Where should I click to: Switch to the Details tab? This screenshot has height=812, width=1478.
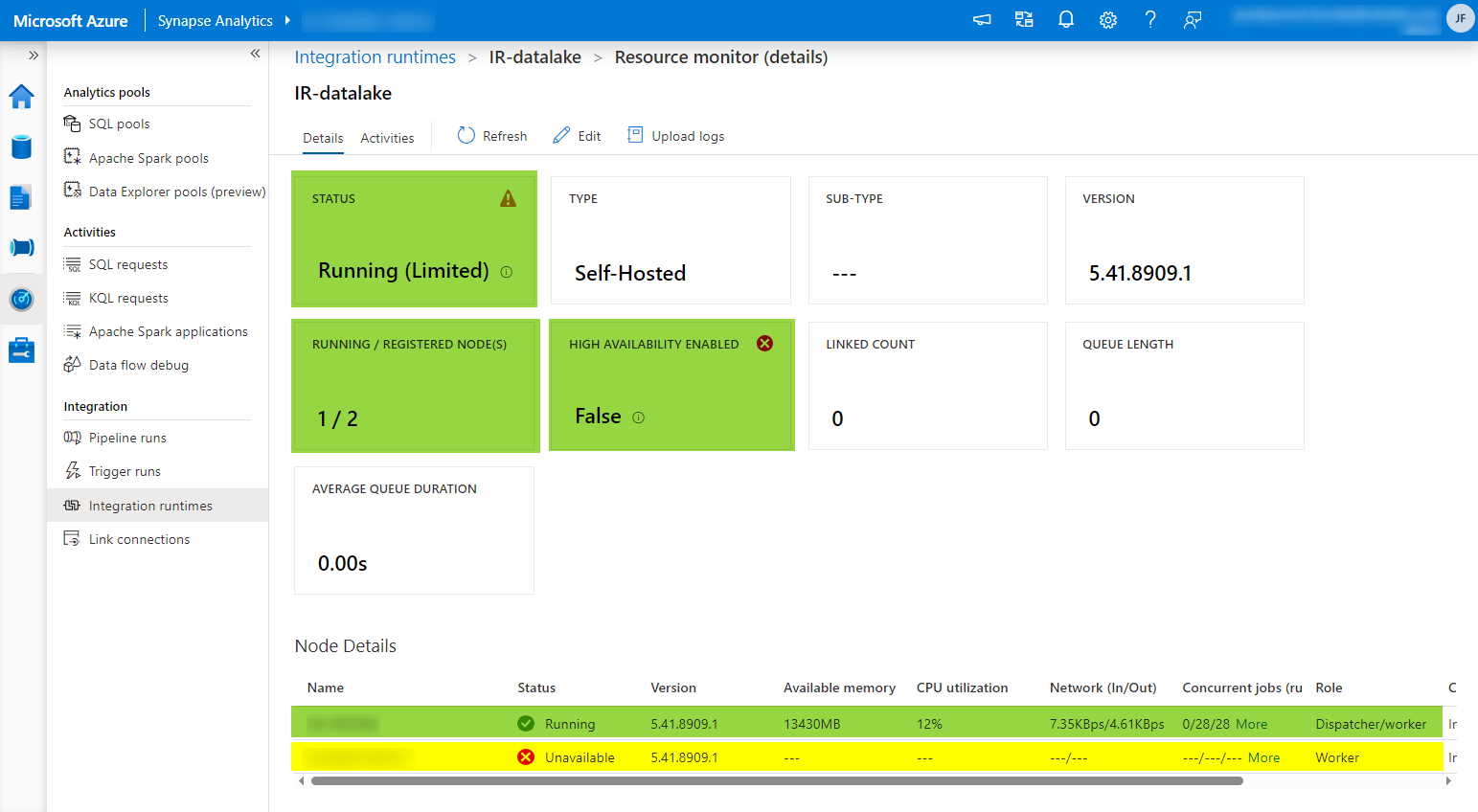coord(323,138)
